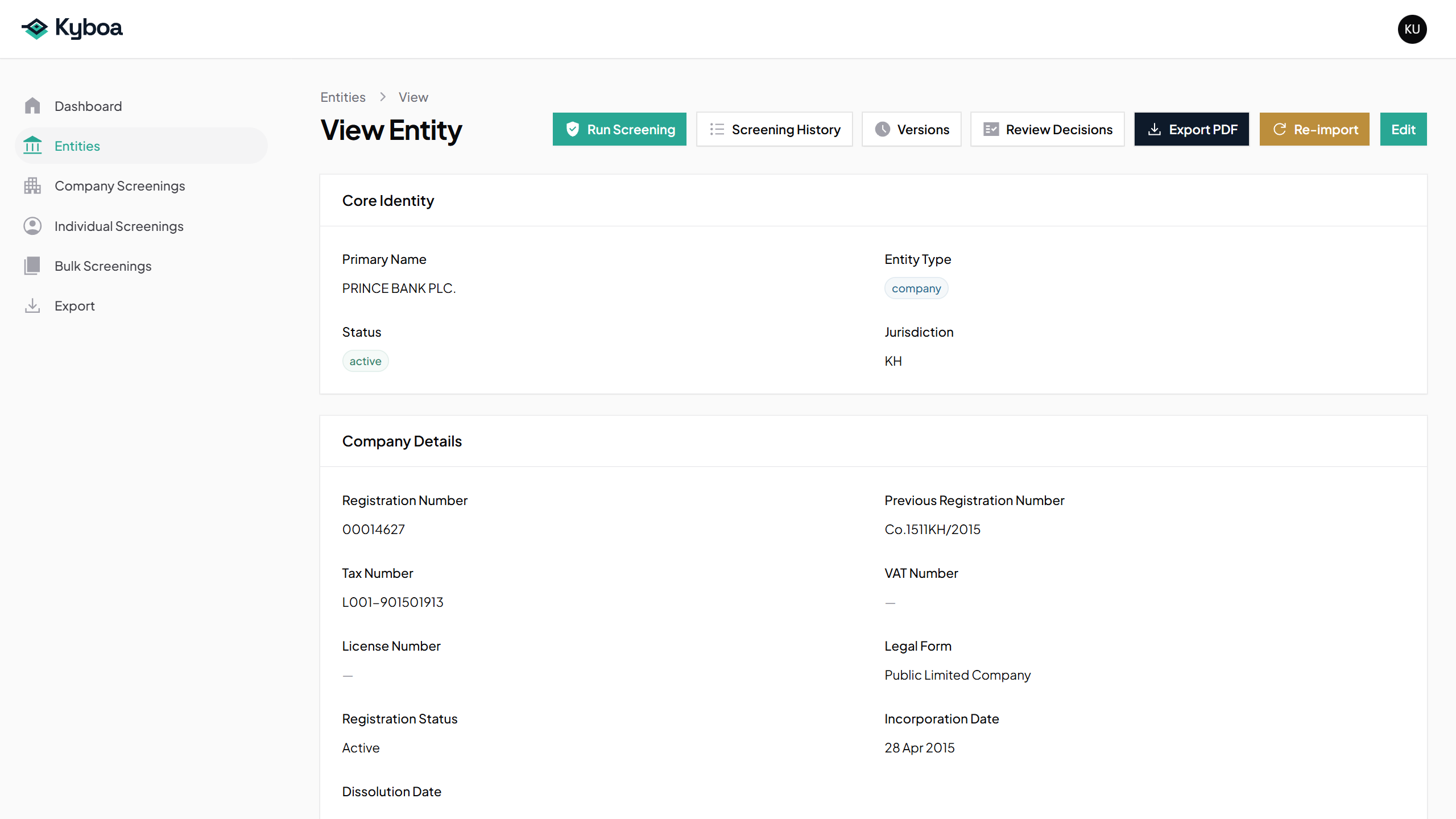Click the clock icon on Versions
This screenshot has height=819, width=1456.
pyautogui.click(x=882, y=129)
